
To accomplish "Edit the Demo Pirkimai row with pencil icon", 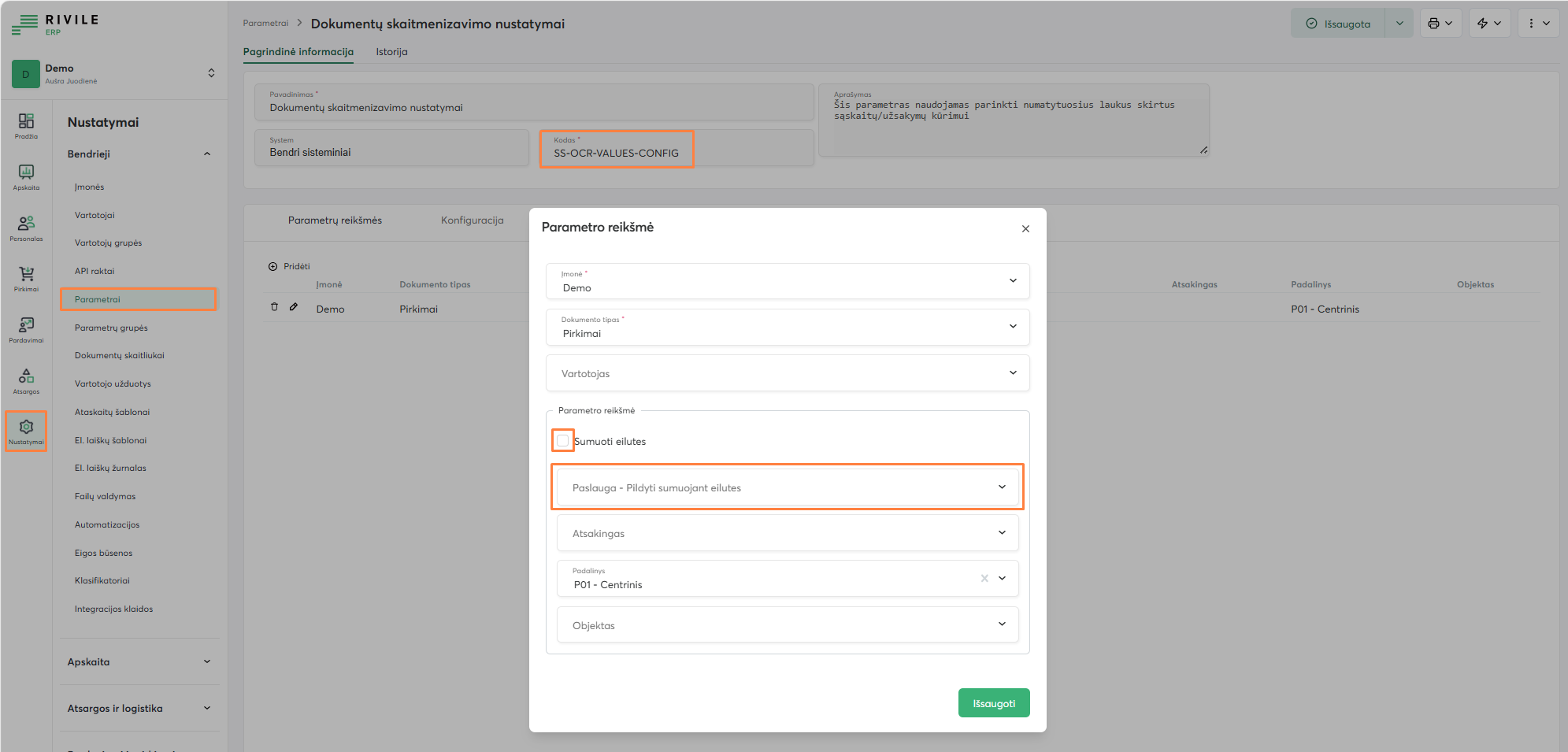I will tap(294, 307).
